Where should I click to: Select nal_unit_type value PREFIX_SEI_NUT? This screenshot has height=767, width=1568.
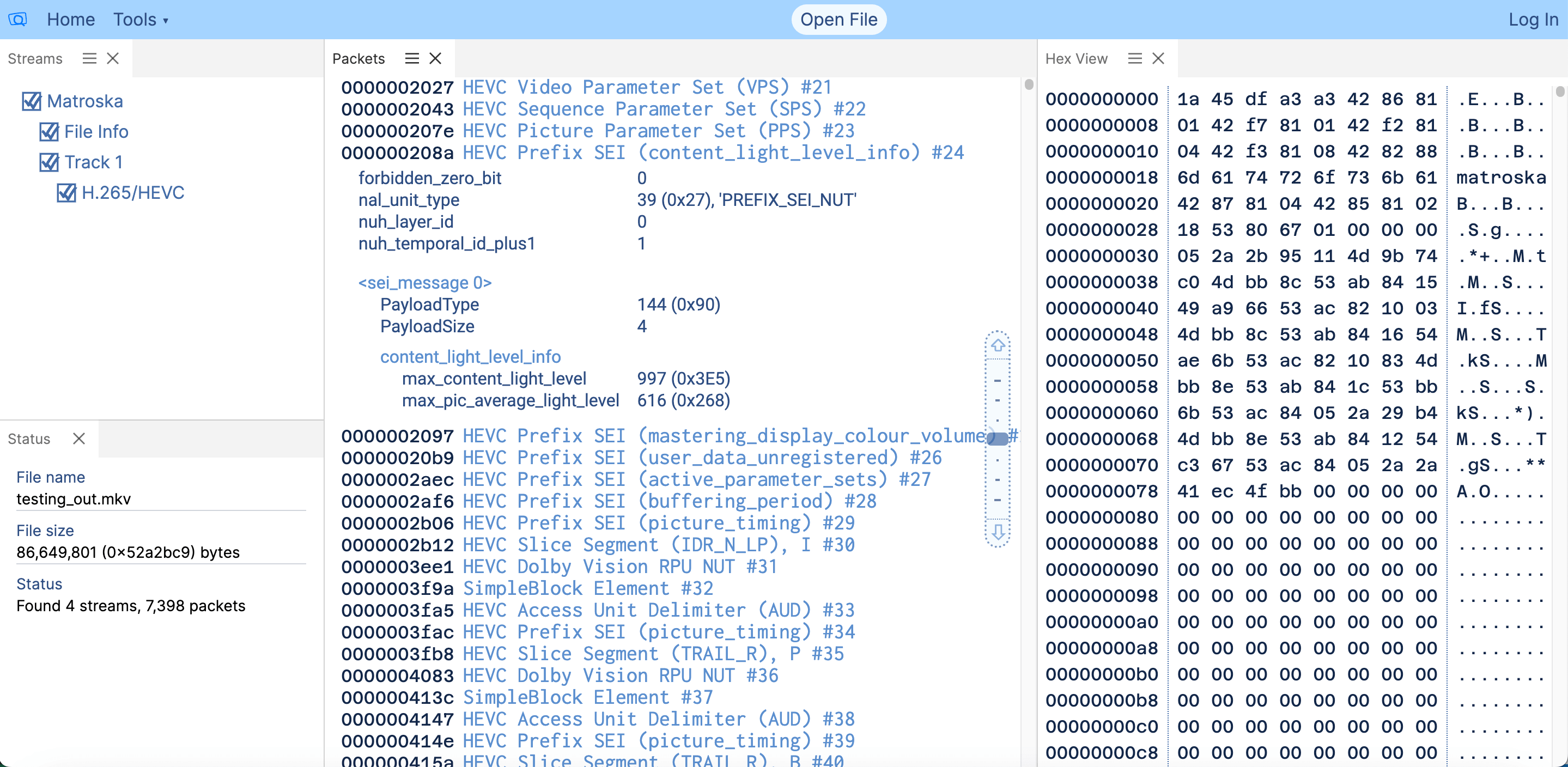pos(747,200)
